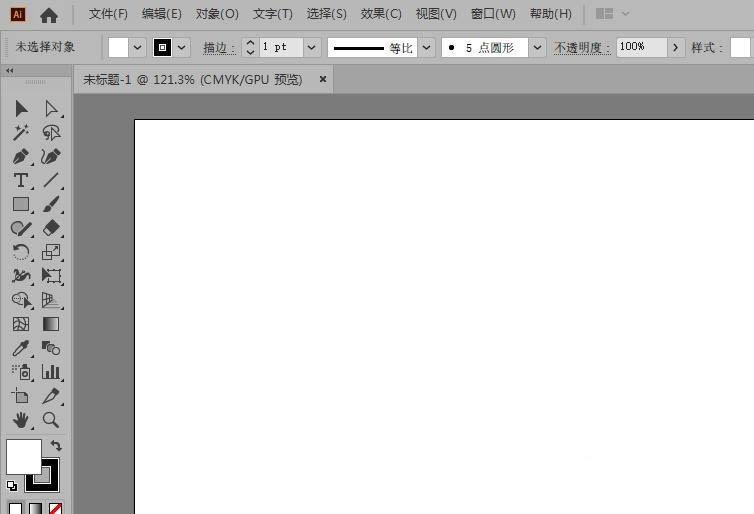Select the Direct Selection tool (white arrow)
The width and height of the screenshot is (754, 514).
(51, 109)
